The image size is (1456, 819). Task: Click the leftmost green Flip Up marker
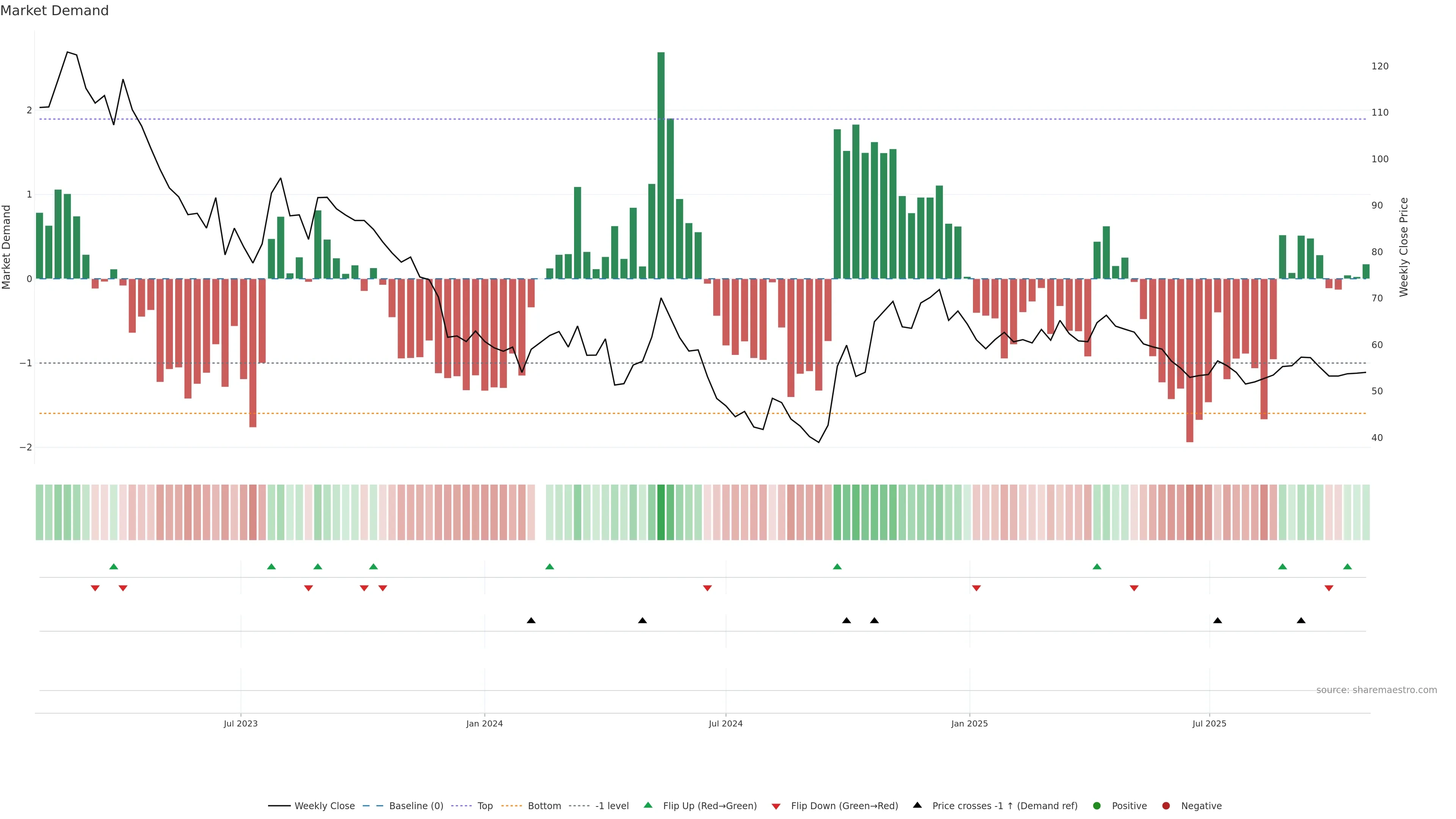pyautogui.click(x=114, y=566)
